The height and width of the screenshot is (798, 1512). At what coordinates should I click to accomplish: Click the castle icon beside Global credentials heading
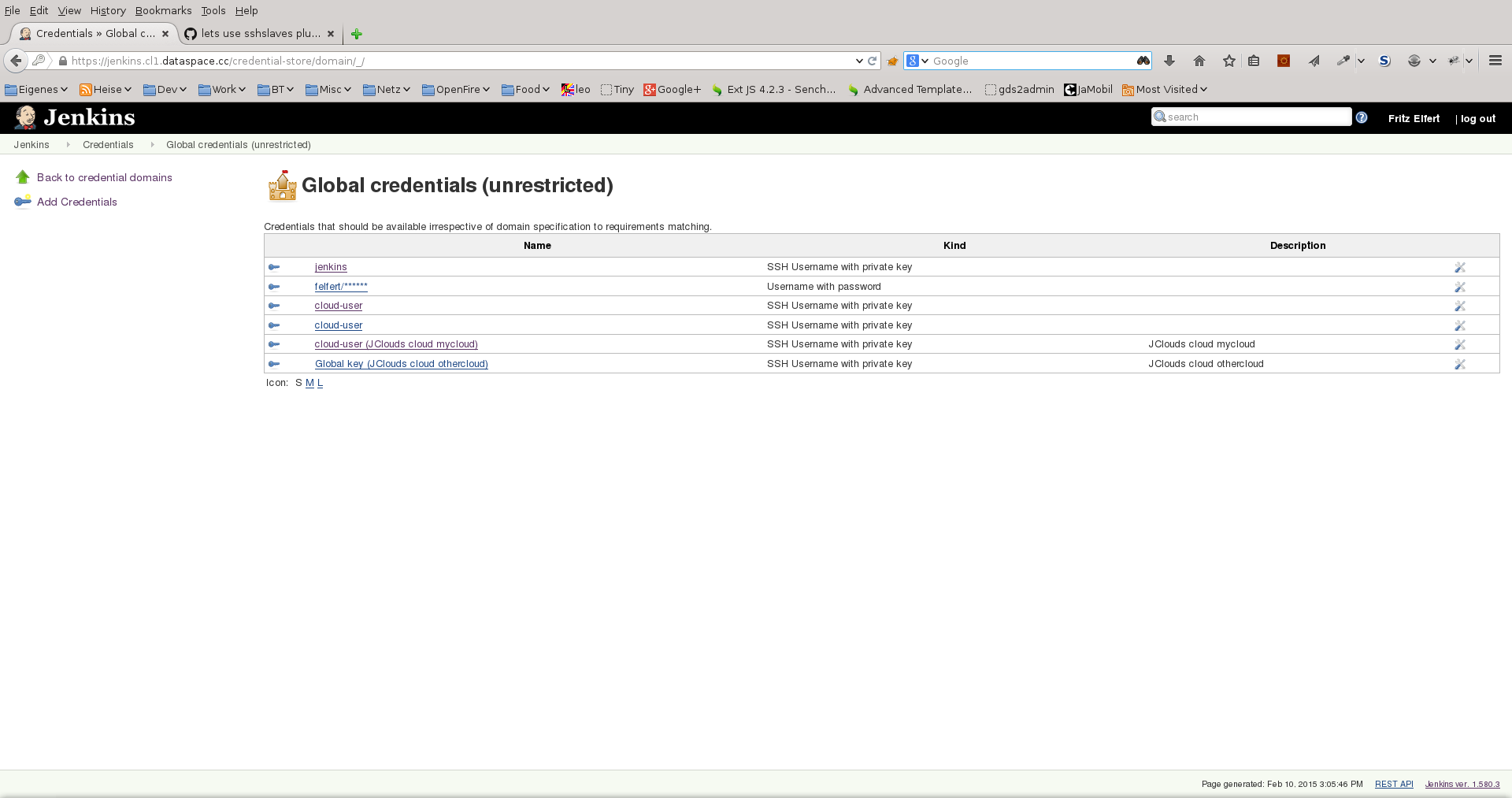(283, 186)
